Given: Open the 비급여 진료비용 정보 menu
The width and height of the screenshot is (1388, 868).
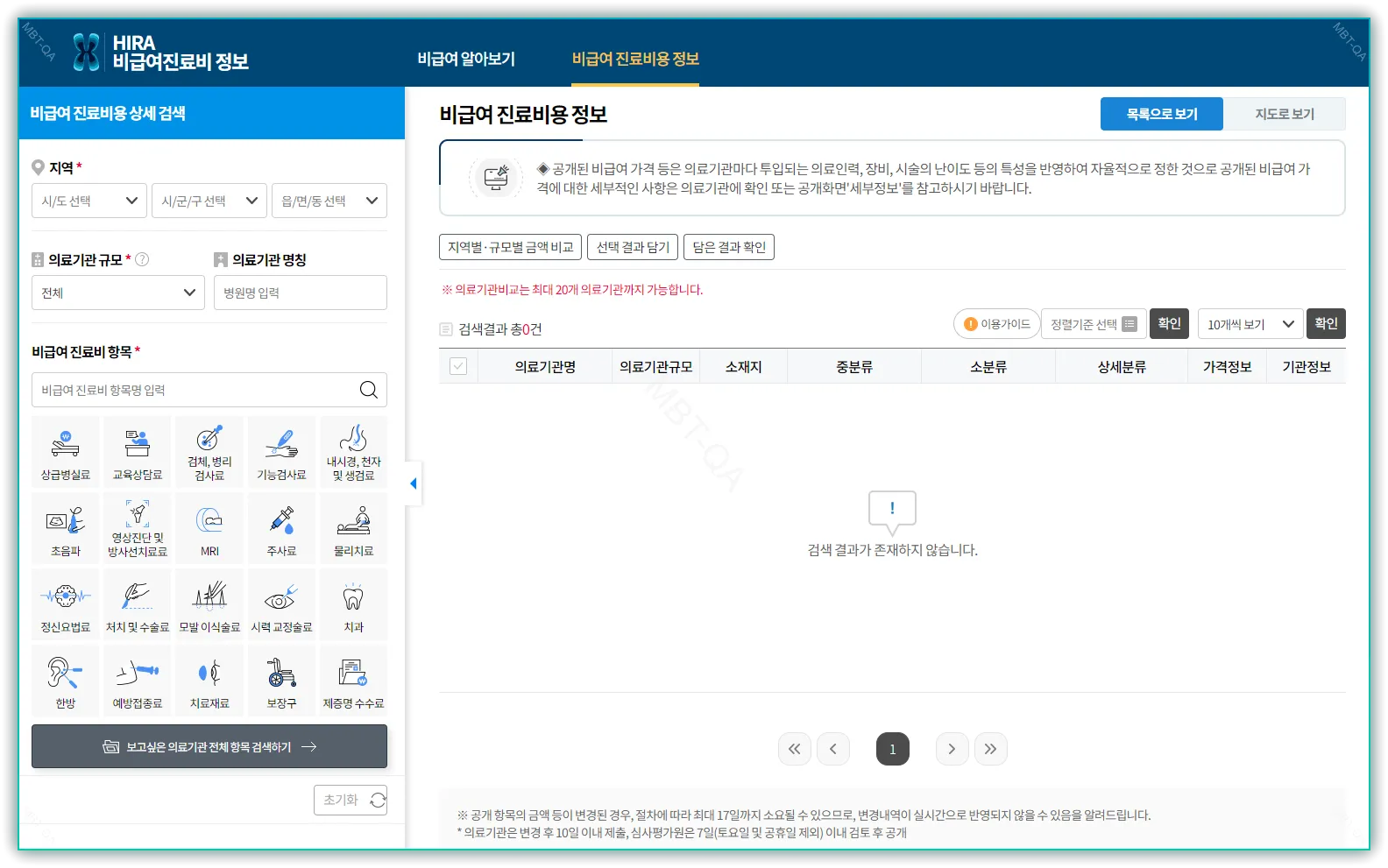Looking at the screenshot, I should click(635, 59).
